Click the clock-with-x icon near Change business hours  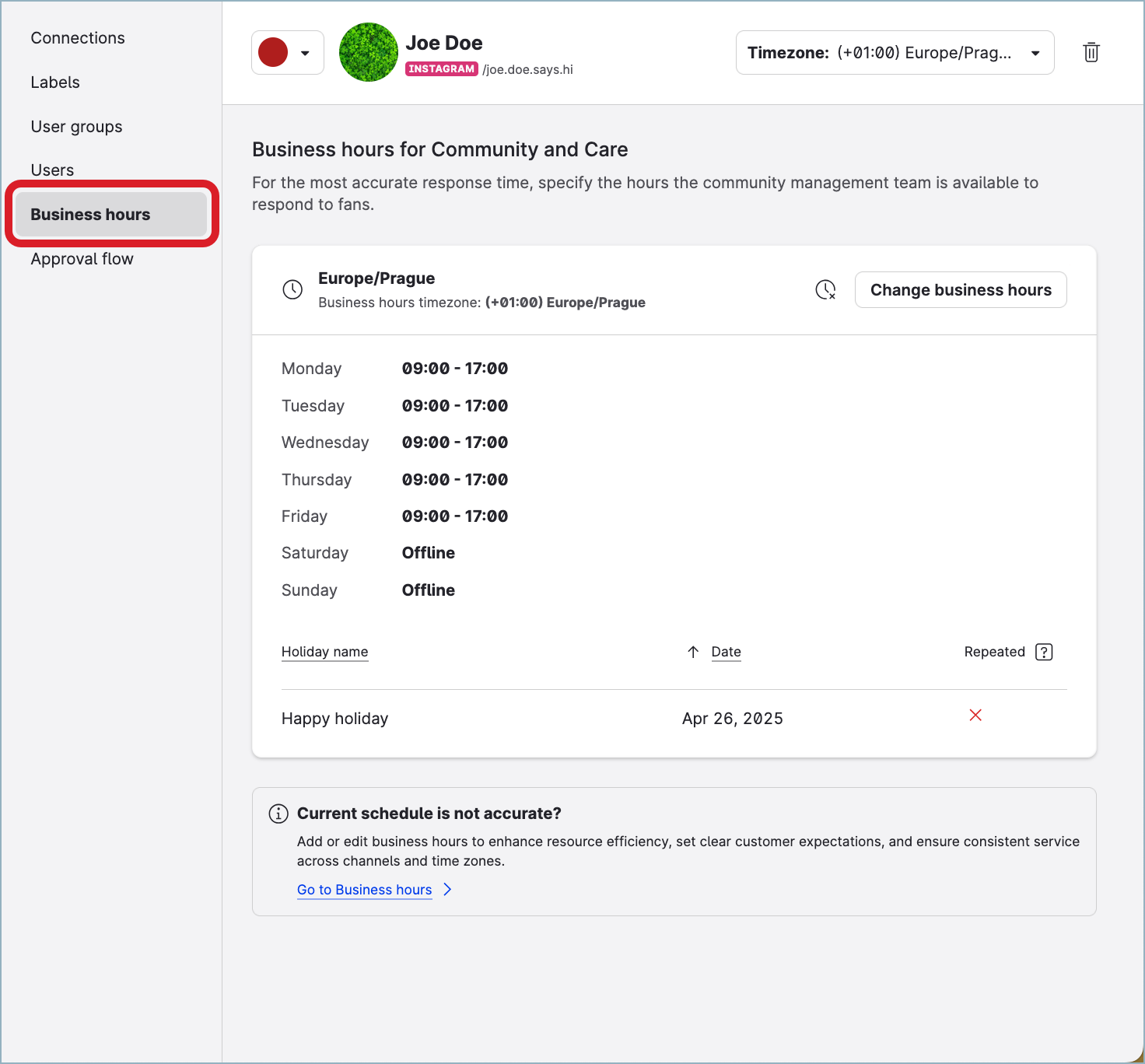tap(825, 290)
